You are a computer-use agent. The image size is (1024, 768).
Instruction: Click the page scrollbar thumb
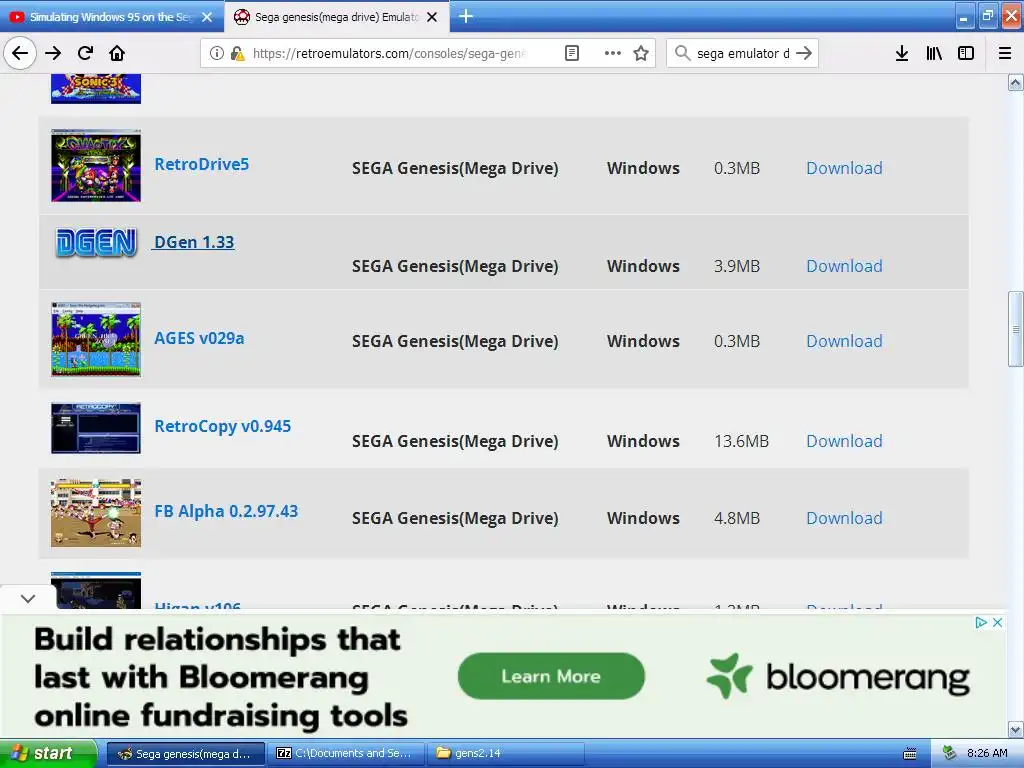[x=1016, y=329]
